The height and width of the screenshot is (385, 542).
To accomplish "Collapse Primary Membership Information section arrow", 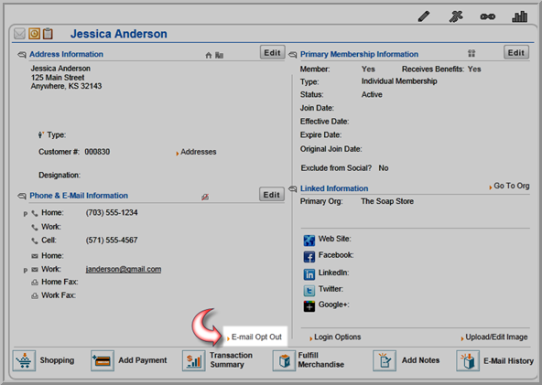I will [293, 55].
